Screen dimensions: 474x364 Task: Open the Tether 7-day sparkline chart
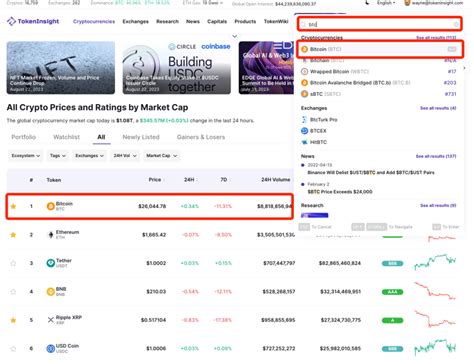click(435, 262)
